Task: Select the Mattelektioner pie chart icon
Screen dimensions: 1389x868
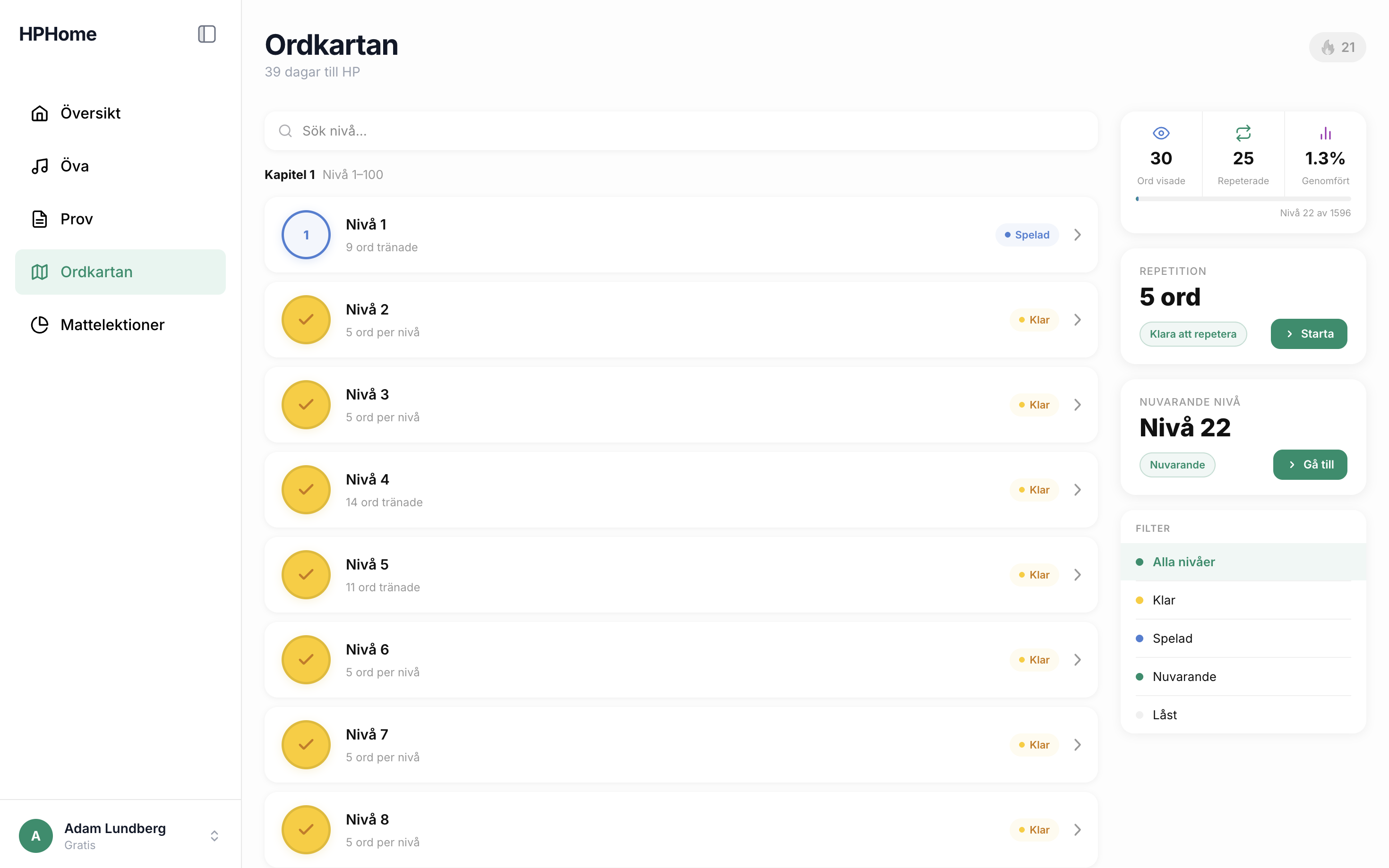Action: click(39, 324)
